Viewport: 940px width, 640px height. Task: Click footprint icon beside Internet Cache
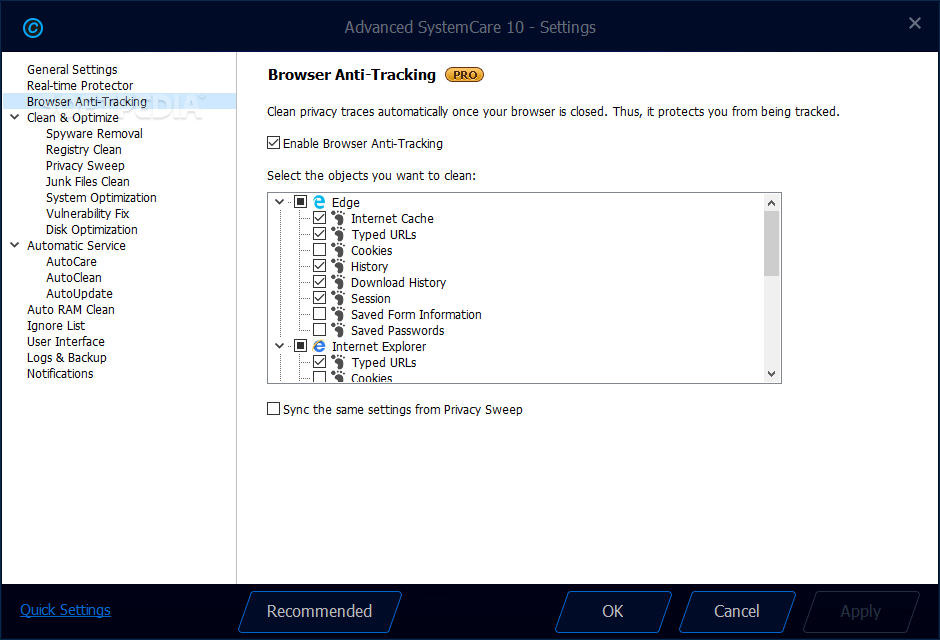(339, 218)
